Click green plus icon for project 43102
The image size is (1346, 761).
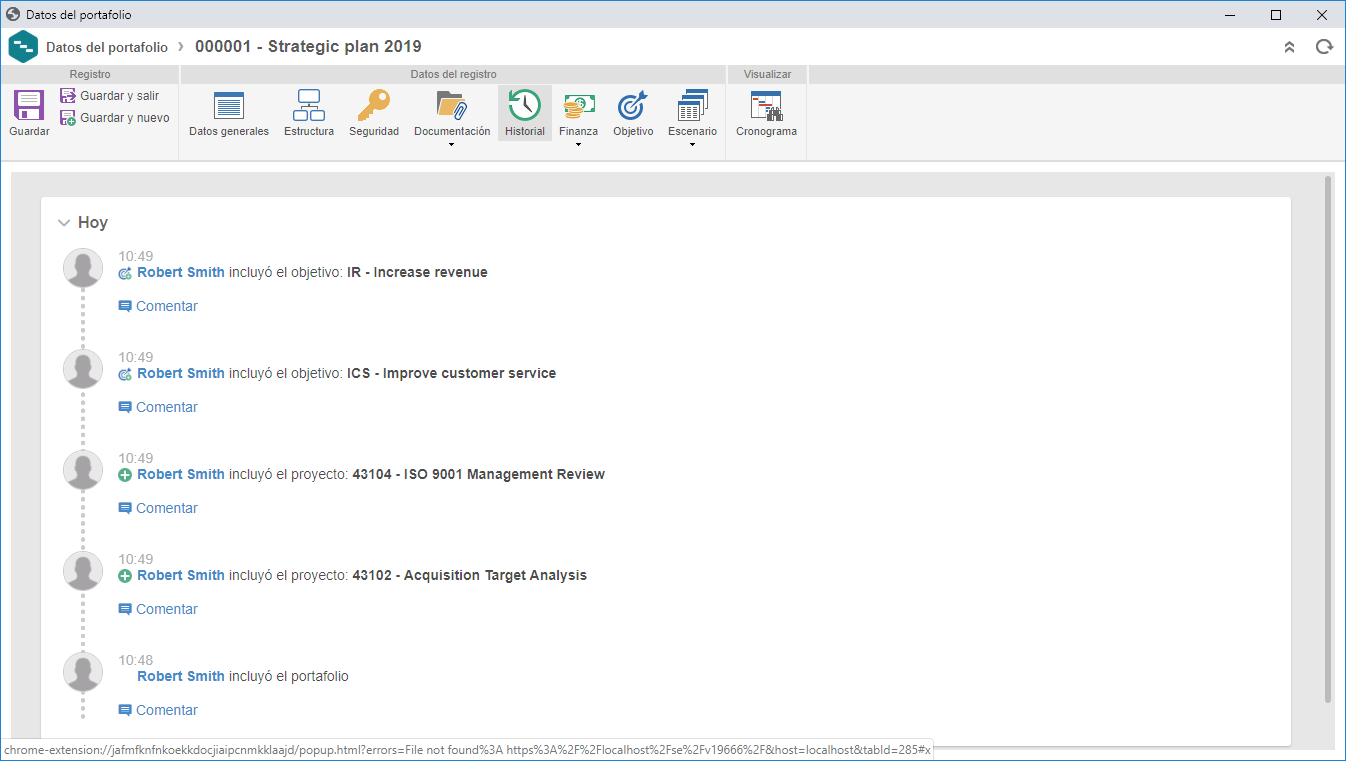coord(125,576)
